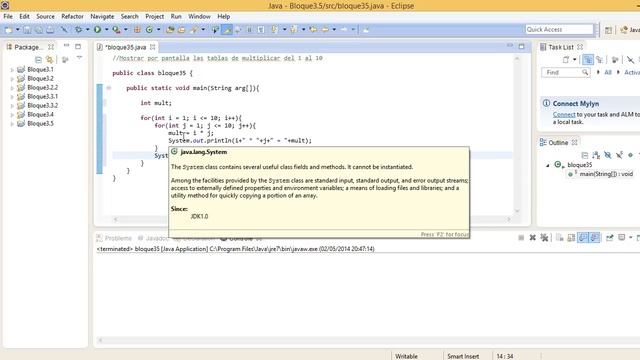Switch to bloque35.java editor tab
This screenshot has width=640, height=360.
pyautogui.click(x=125, y=47)
